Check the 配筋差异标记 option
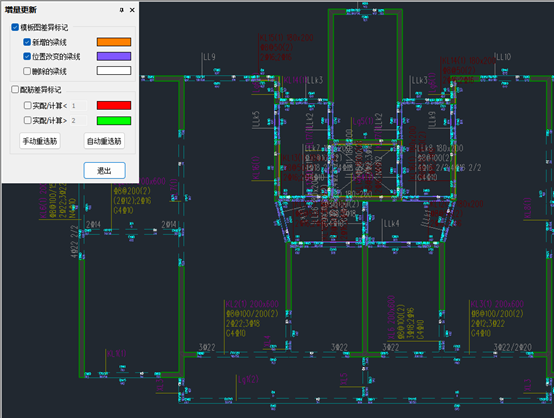The width and height of the screenshot is (554, 418). [15, 89]
